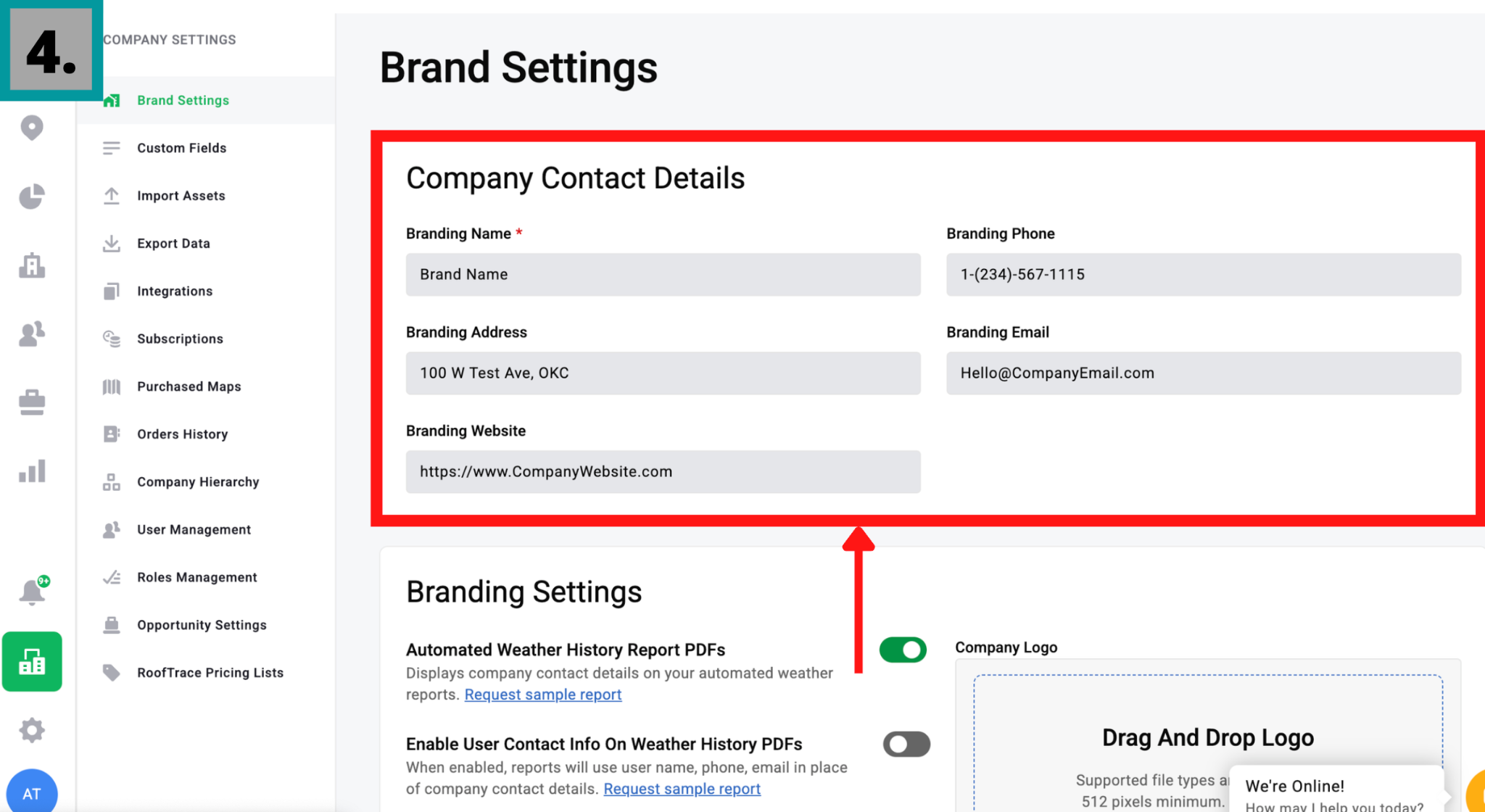
Task: Go to User Management menu item
Action: pyautogui.click(x=194, y=530)
